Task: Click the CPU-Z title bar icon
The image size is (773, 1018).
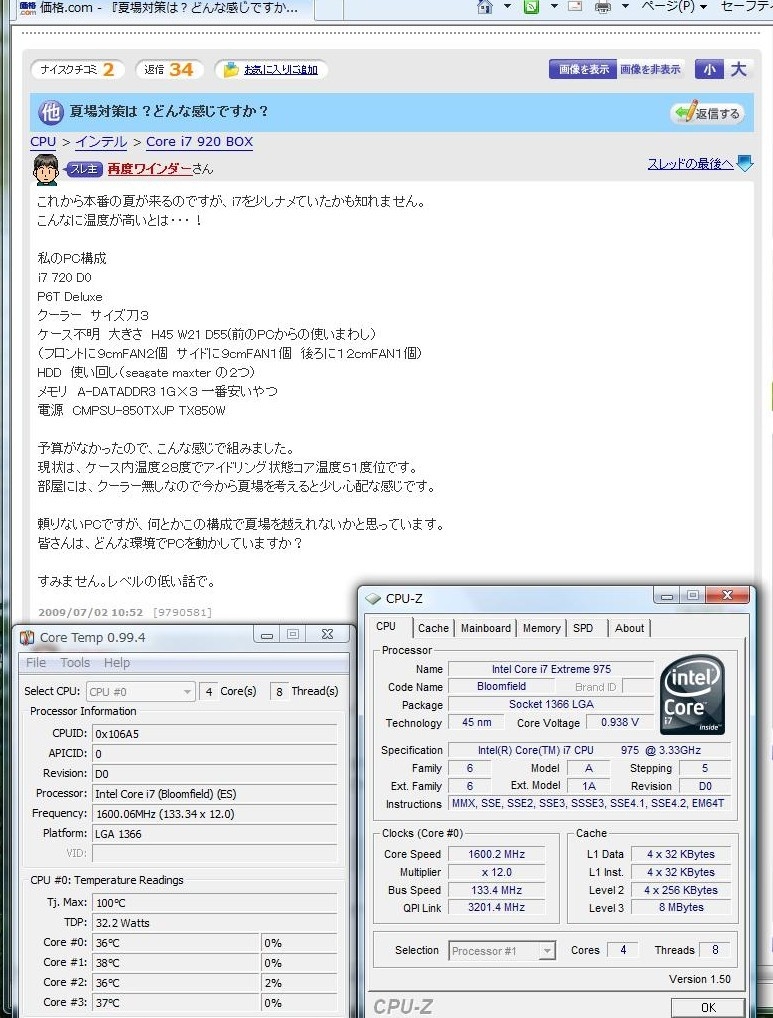Action: [x=373, y=599]
